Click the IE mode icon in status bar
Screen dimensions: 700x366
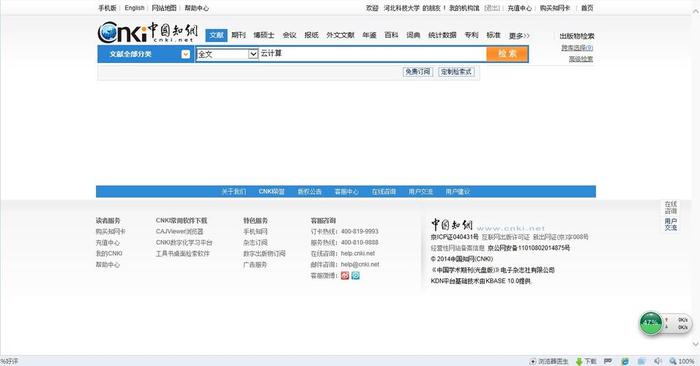tap(625, 361)
